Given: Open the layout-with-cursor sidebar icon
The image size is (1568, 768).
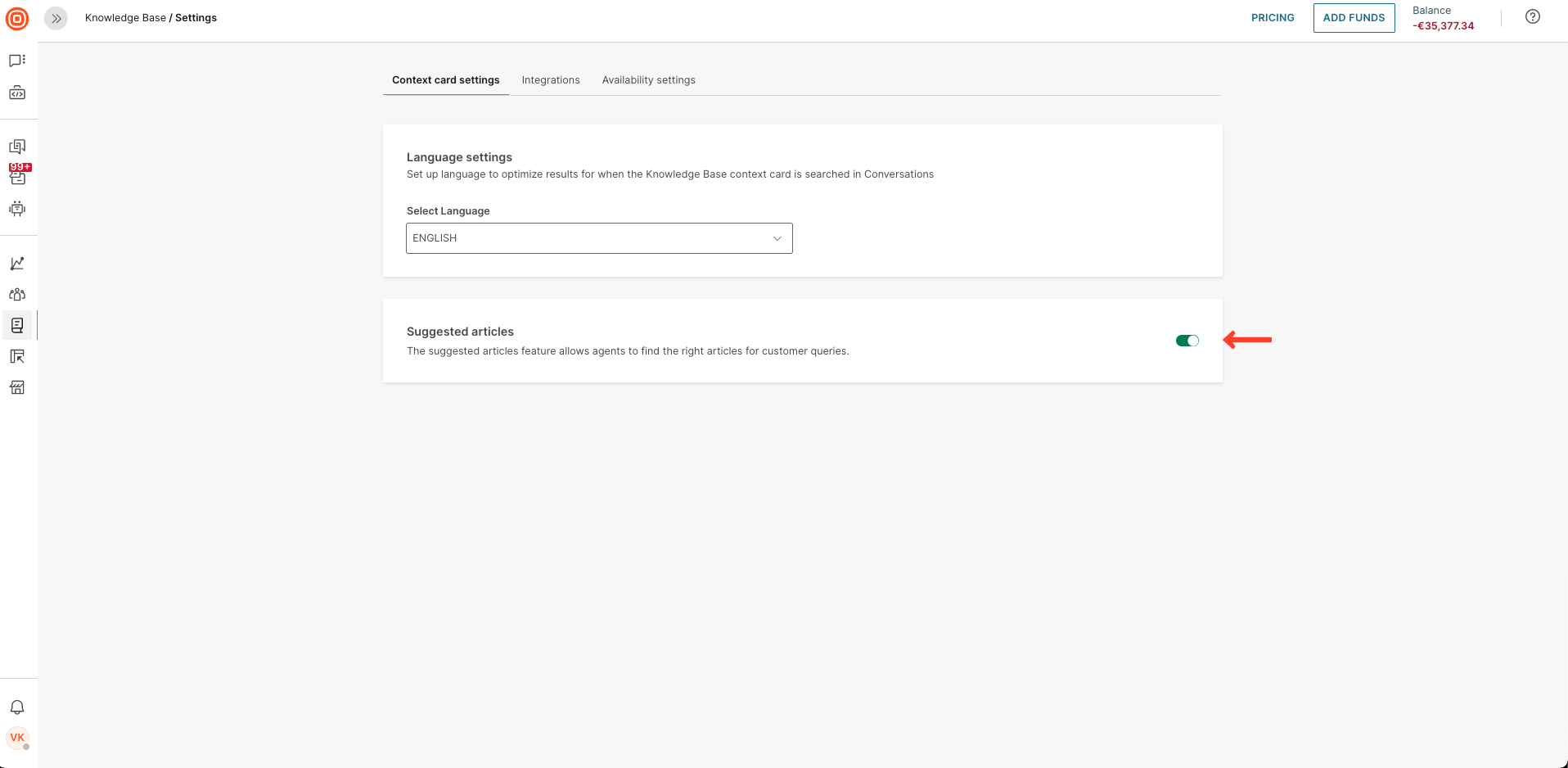Looking at the screenshot, I should [x=17, y=357].
